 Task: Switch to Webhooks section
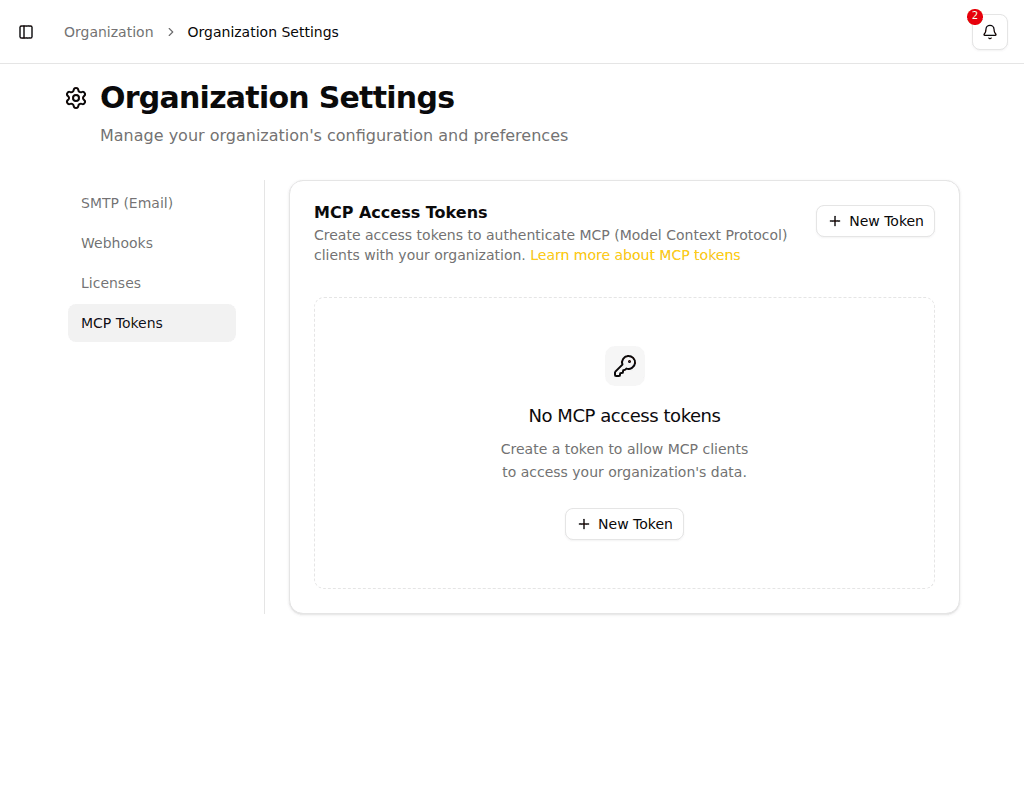152,243
